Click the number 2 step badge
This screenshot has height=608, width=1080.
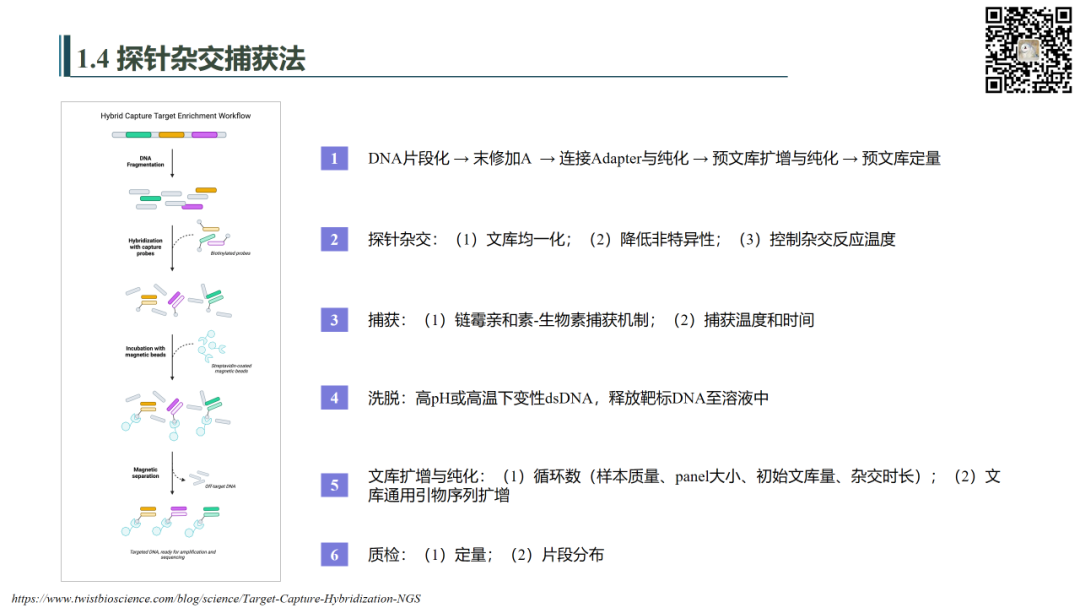click(x=334, y=239)
